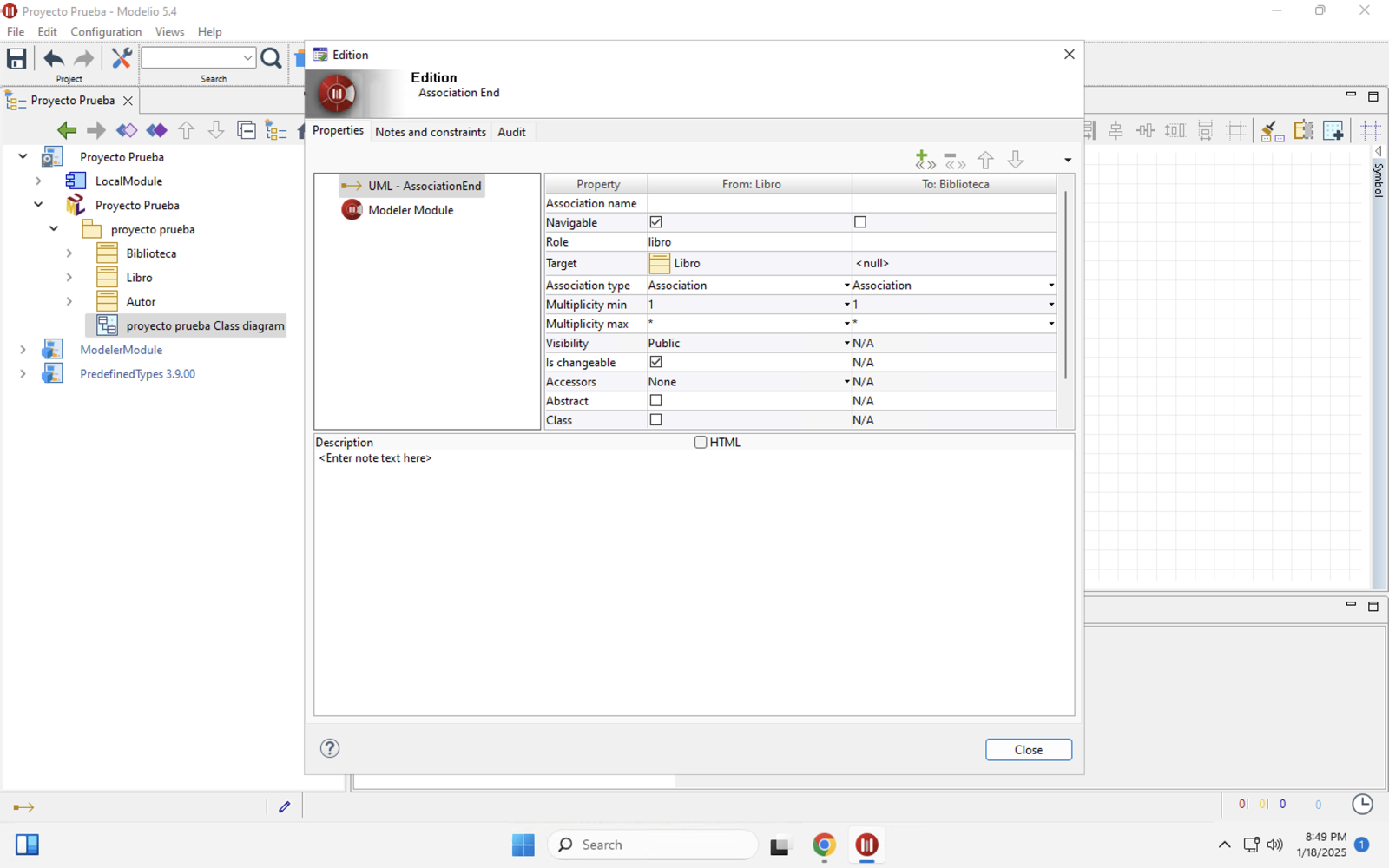The width and height of the screenshot is (1389, 868).
Task: Tick the Abstract checkbox
Action: [656, 401]
